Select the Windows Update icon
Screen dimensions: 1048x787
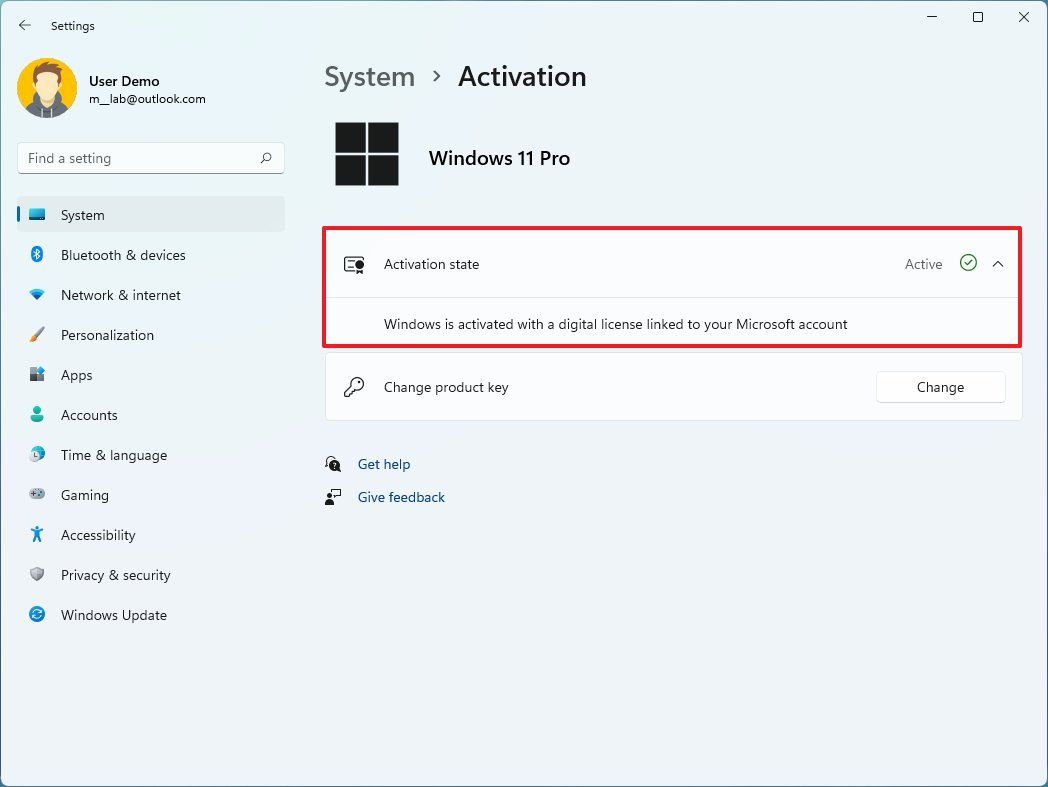35,615
